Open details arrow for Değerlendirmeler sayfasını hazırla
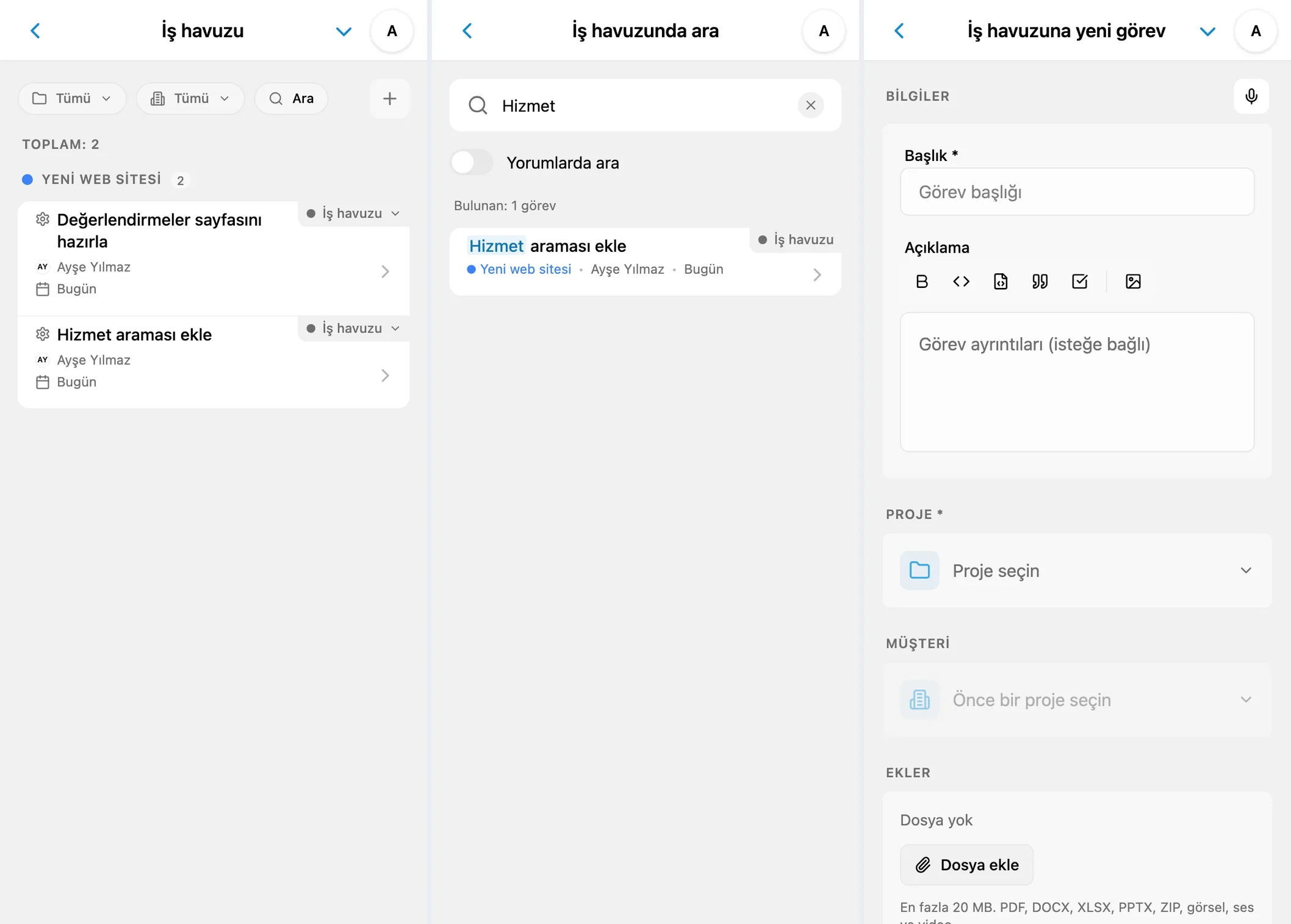The height and width of the screenshot is (924, 1291). (385, 271)
